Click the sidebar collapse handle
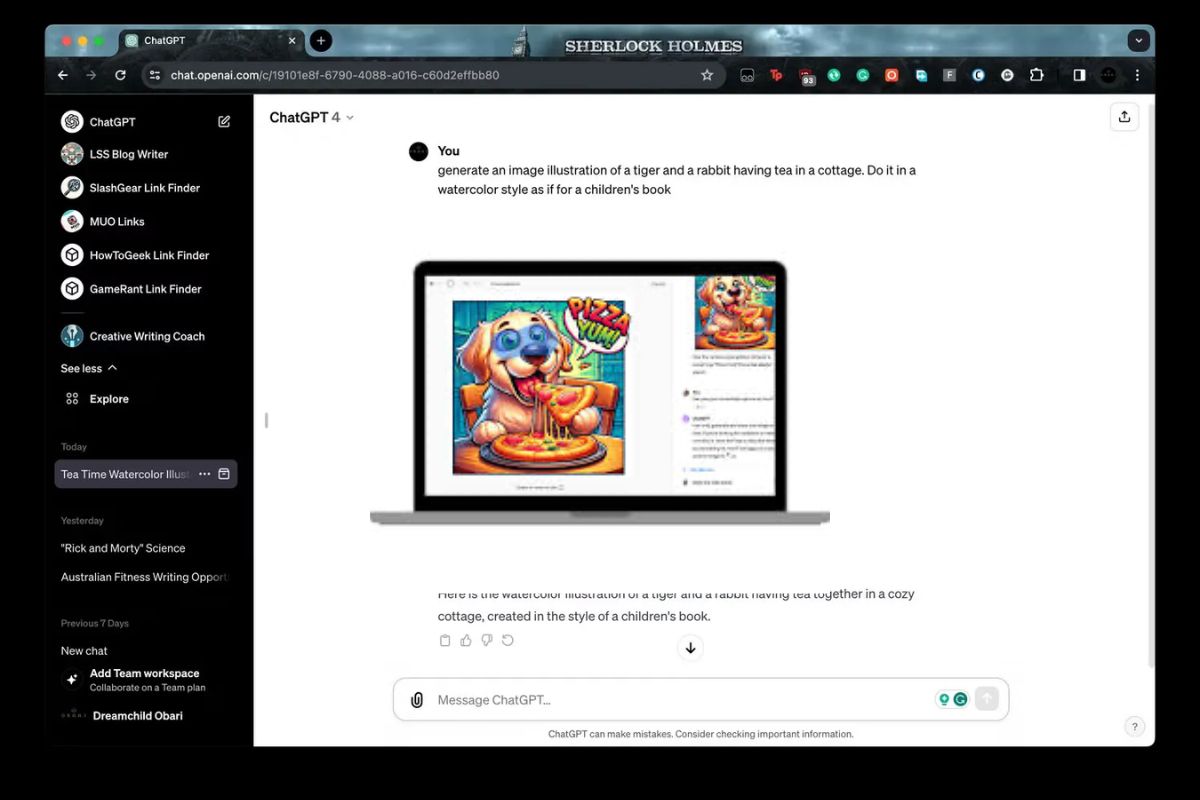The image size is (1200, 800). (266, 420)
